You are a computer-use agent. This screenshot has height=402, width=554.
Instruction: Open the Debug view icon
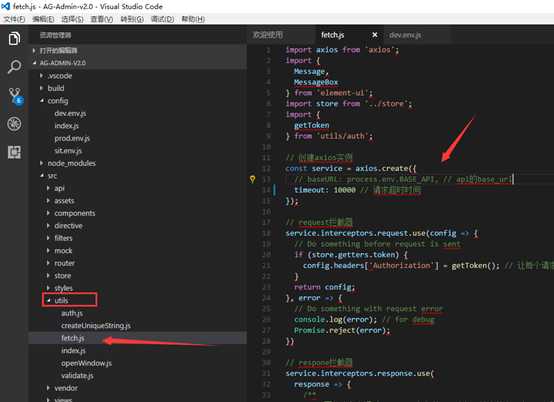click(14, 124)
